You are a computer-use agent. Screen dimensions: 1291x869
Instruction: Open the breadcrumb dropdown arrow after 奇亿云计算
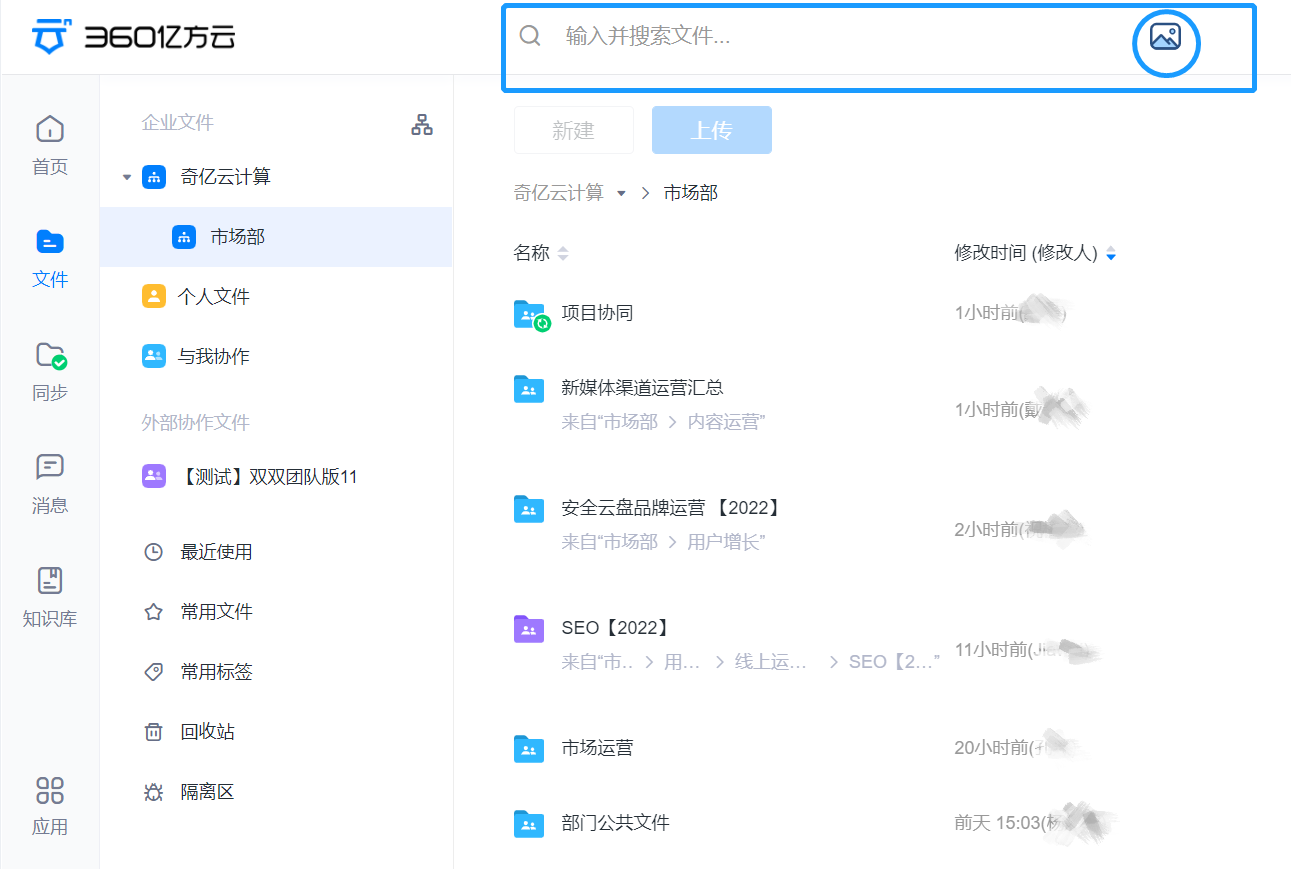(621, 193)
